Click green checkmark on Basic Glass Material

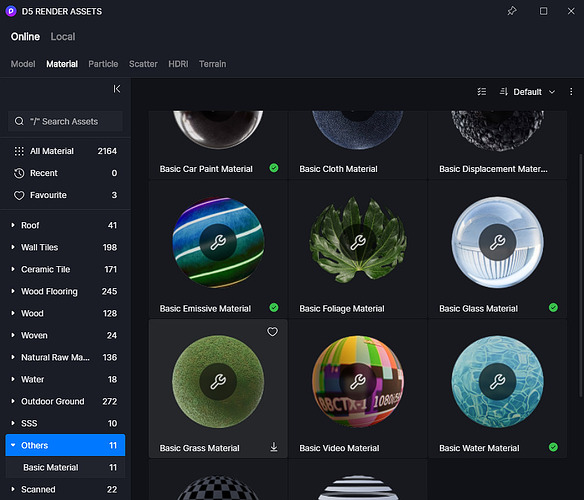(553, 307)
